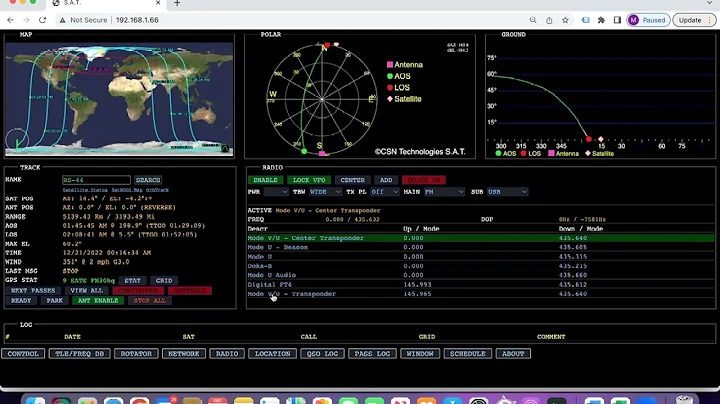The height and width of the screenshot is (404, 720).
Task: Open the TBW WIDE dropdown
Action: [x=325, y=192]
